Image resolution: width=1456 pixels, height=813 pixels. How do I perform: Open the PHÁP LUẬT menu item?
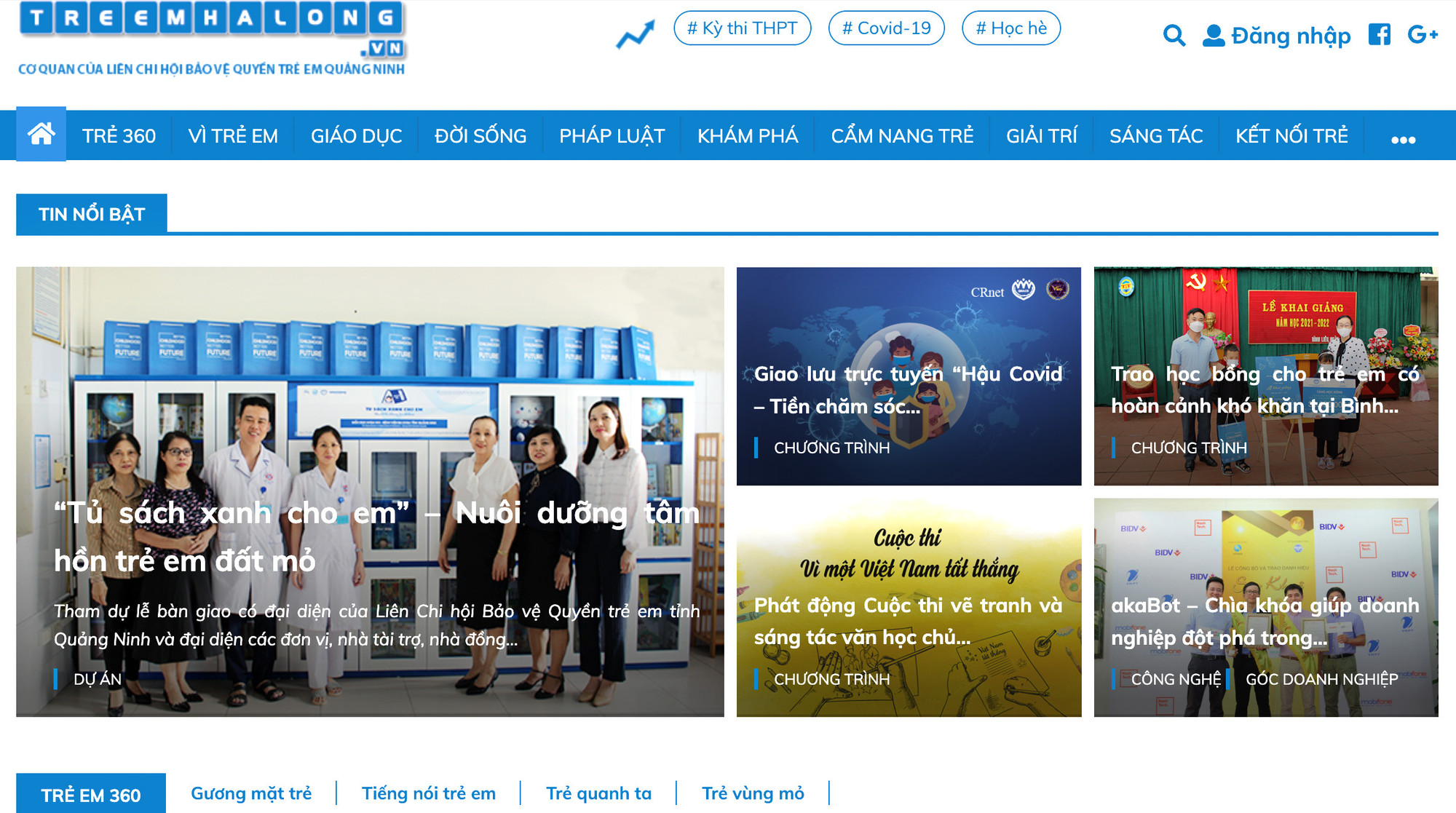click(612, 136)
